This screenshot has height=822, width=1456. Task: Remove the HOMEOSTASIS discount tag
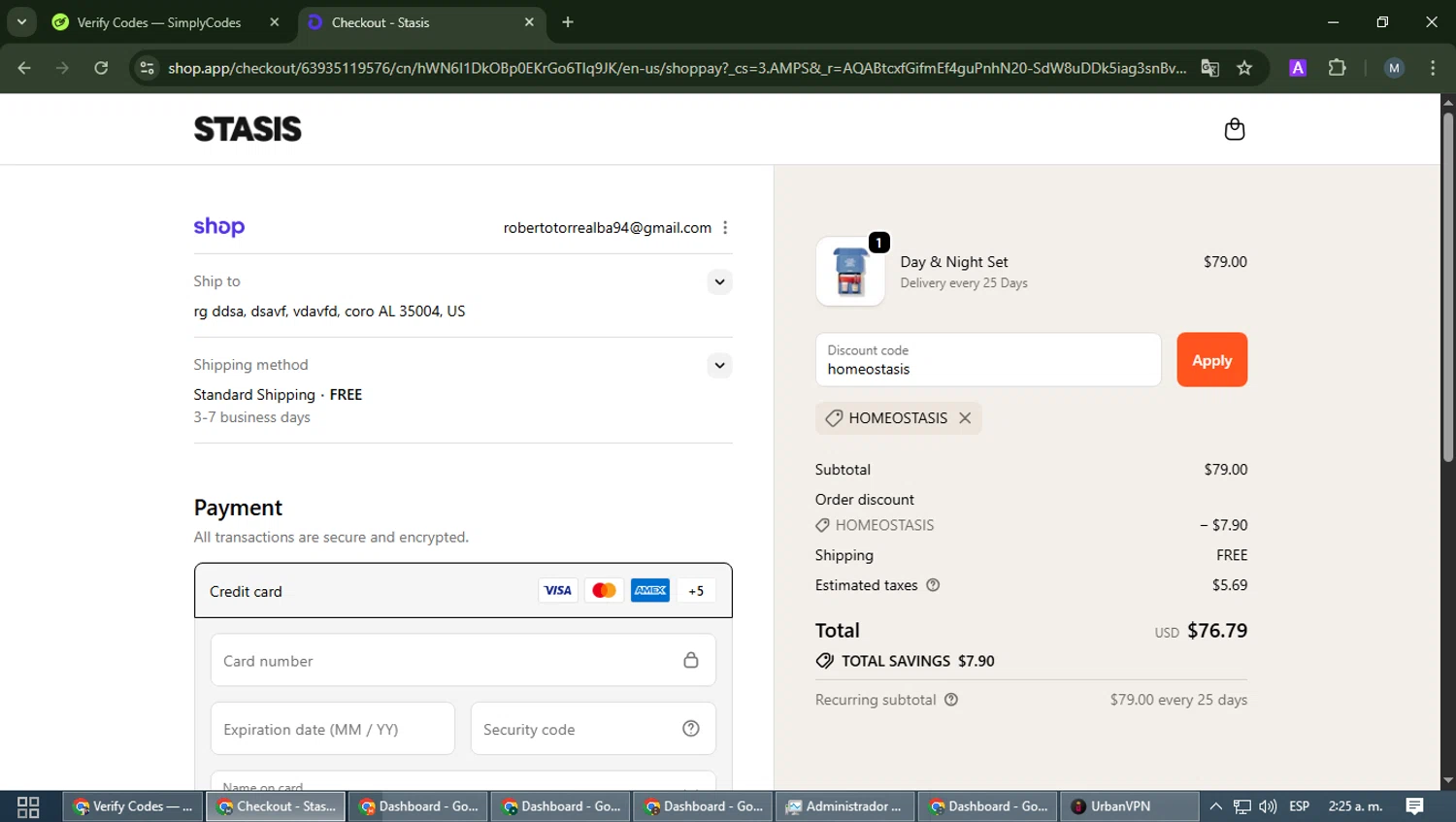[x=965, y=417]
